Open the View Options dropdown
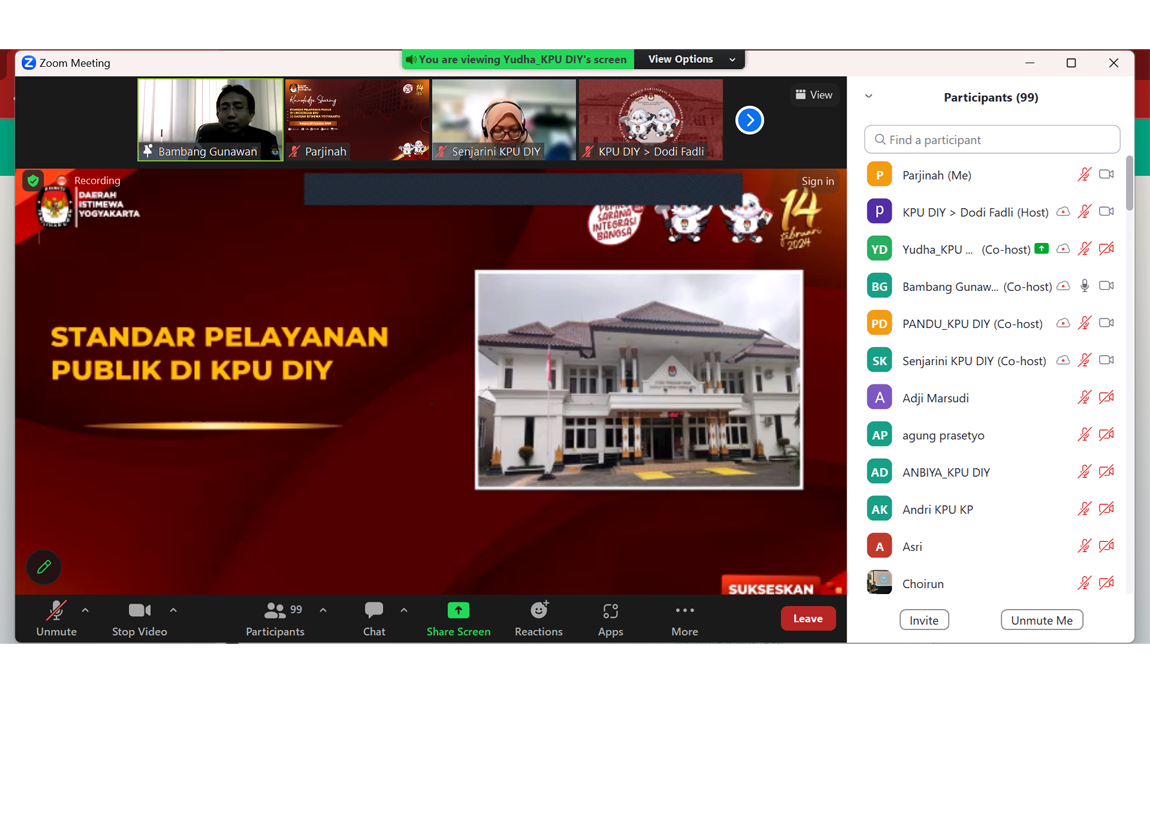The image size is (1150, 817). 689,60
